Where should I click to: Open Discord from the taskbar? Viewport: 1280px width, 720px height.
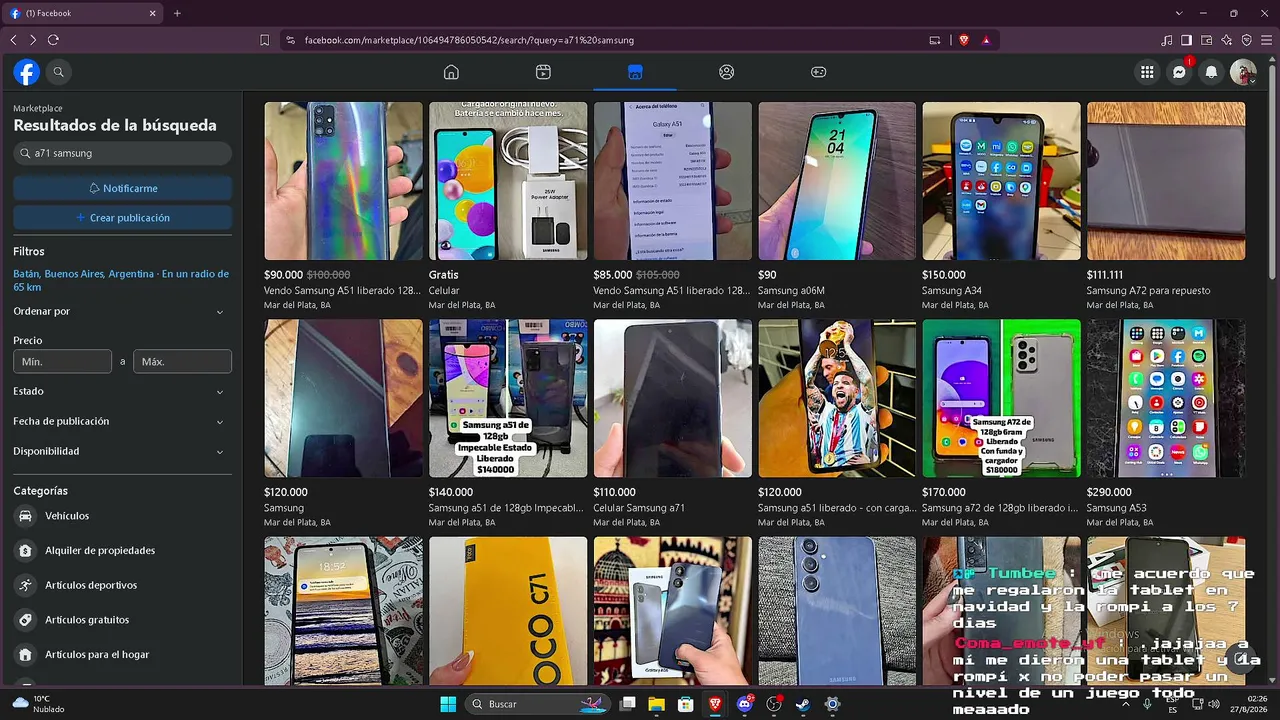744,704
